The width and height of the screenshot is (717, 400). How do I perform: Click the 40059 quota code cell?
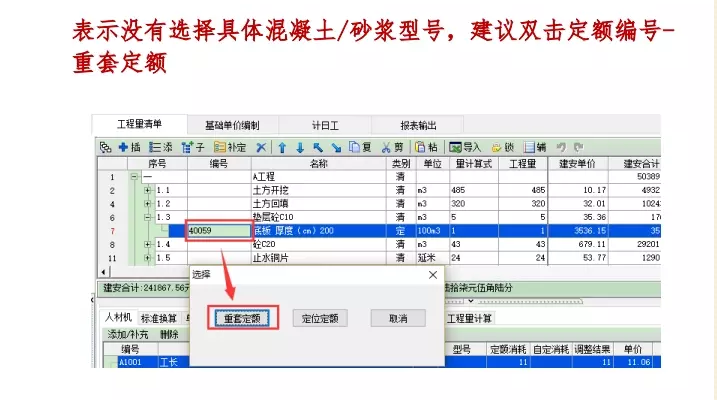point(219,231)
